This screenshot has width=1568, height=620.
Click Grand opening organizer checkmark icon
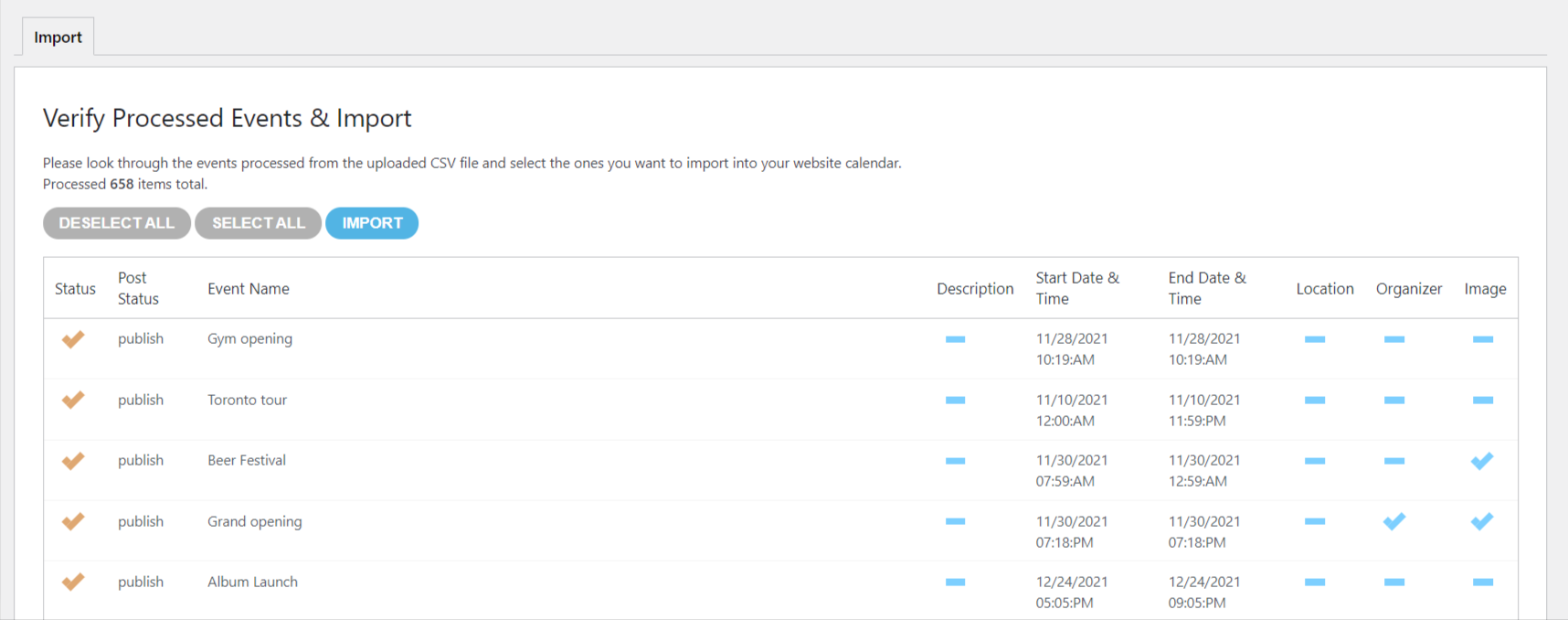(1394, 521)
